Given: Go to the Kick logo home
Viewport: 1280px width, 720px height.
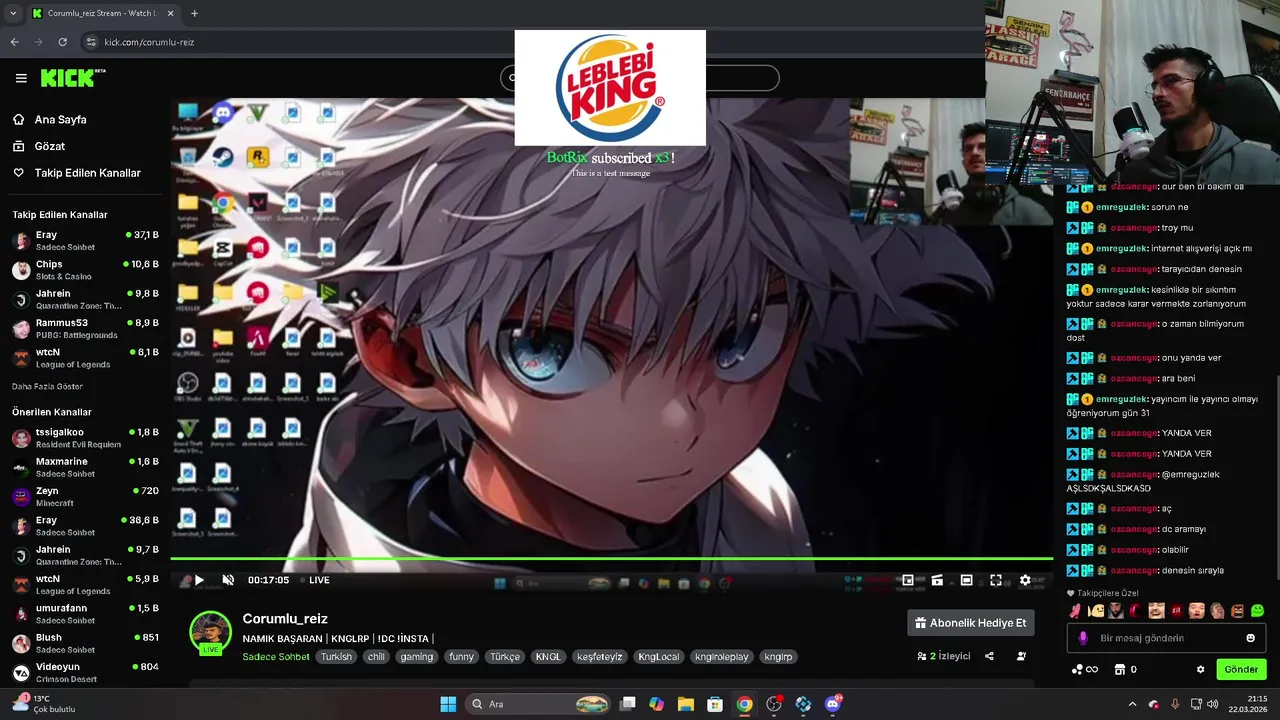Looking at the screenshot, I should coord(72,78).
